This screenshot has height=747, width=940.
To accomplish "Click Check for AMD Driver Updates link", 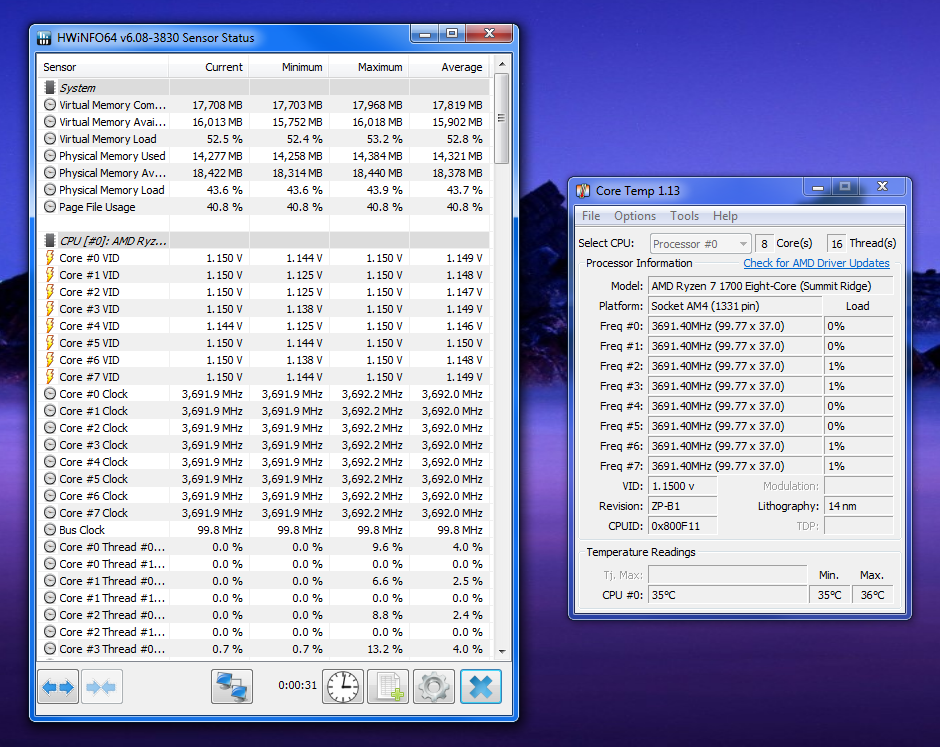I will click(x=816, y=263).
